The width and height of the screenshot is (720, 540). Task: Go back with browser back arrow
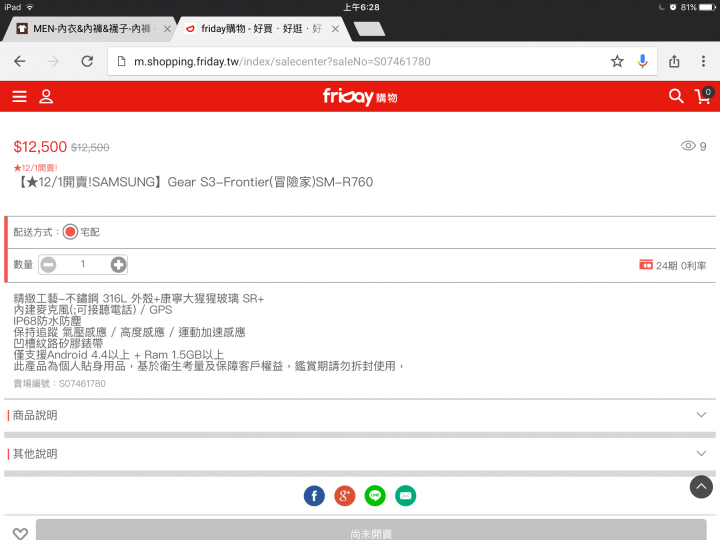coord(19,61)
